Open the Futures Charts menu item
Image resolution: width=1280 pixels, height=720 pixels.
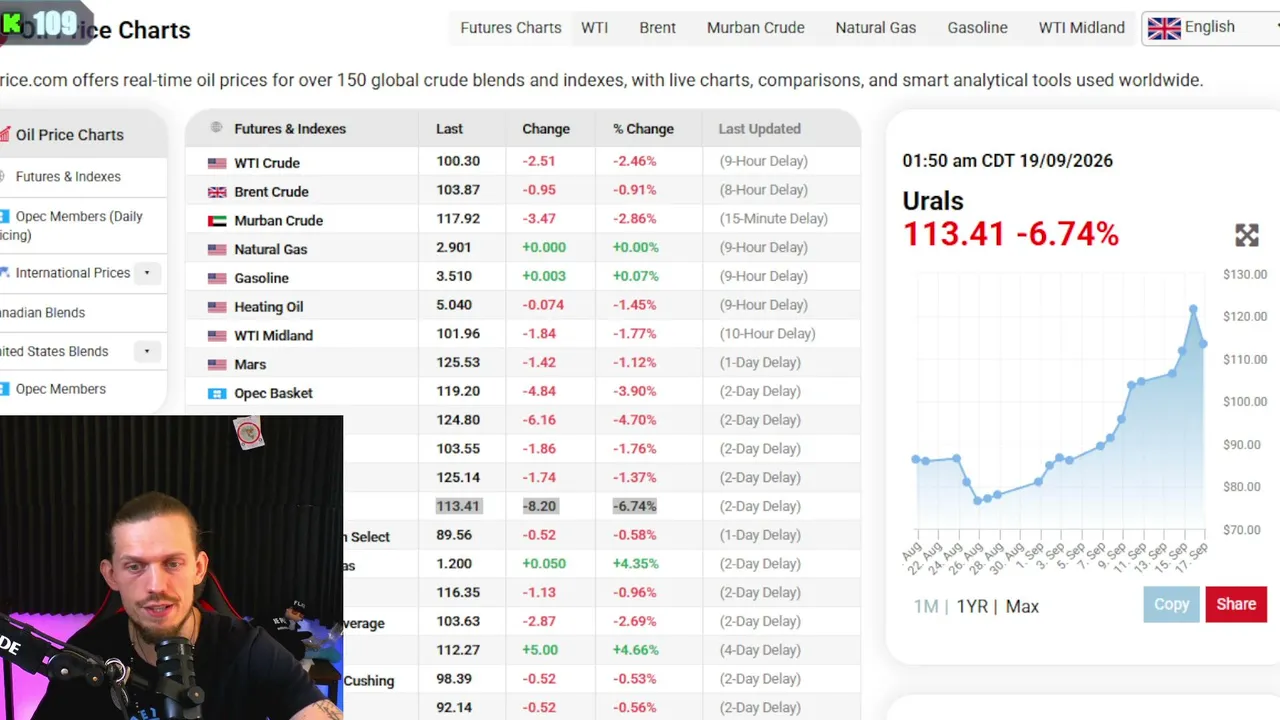511,28
